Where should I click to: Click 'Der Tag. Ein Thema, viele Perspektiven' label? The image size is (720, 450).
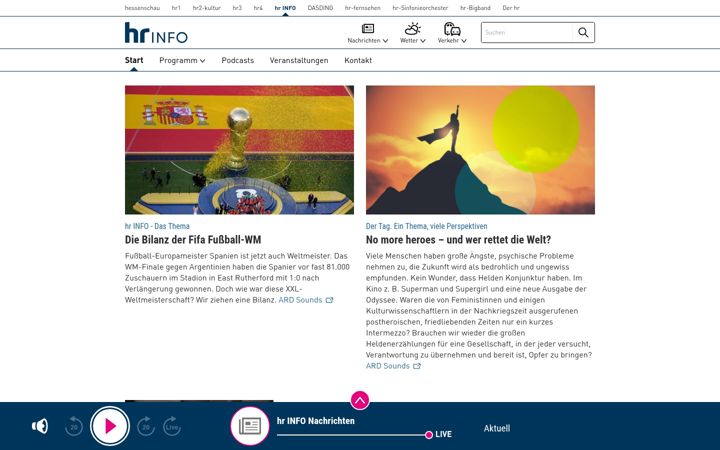tap(427, 226)
